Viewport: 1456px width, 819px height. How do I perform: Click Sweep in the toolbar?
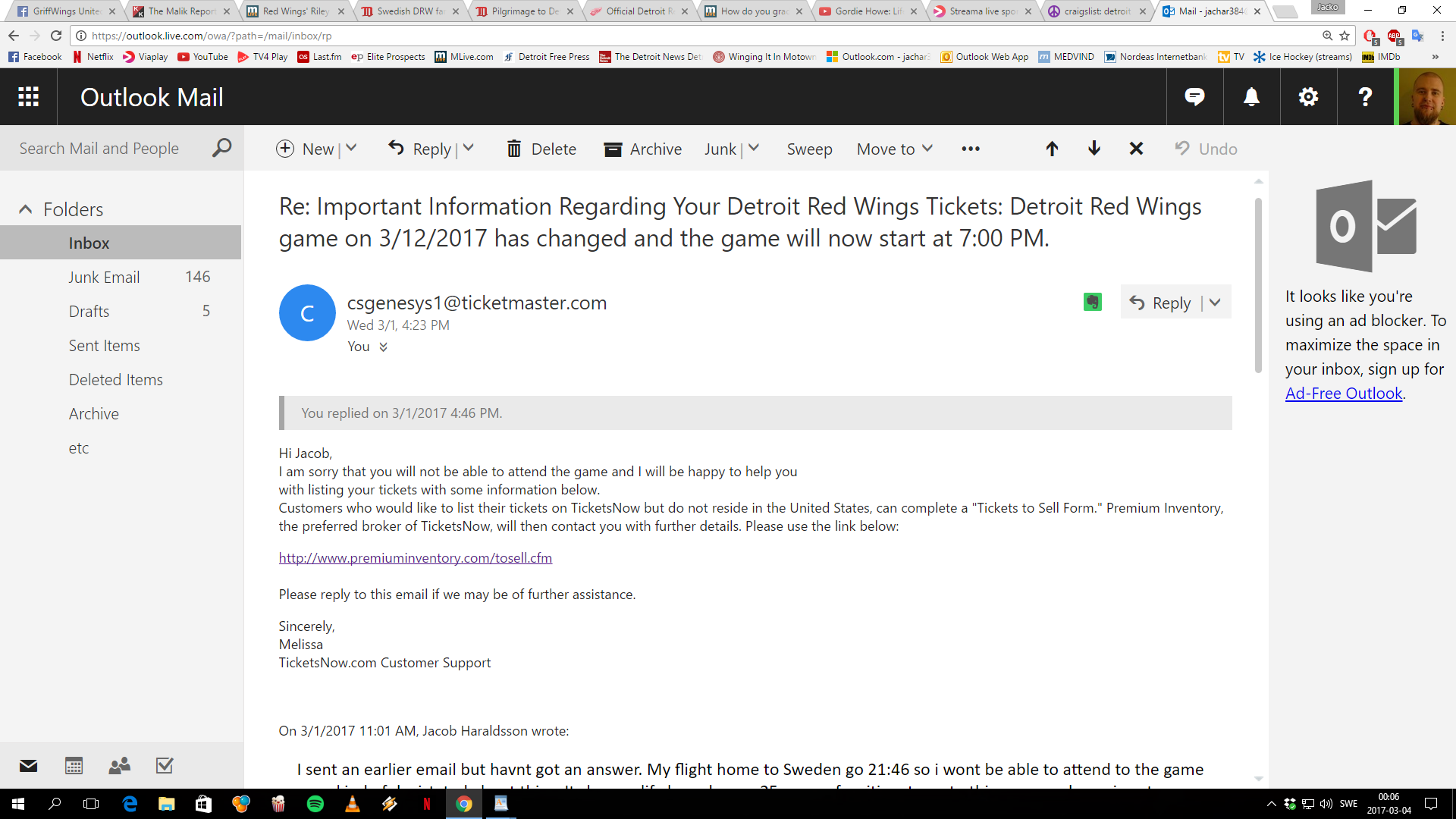tap(809, 149)
